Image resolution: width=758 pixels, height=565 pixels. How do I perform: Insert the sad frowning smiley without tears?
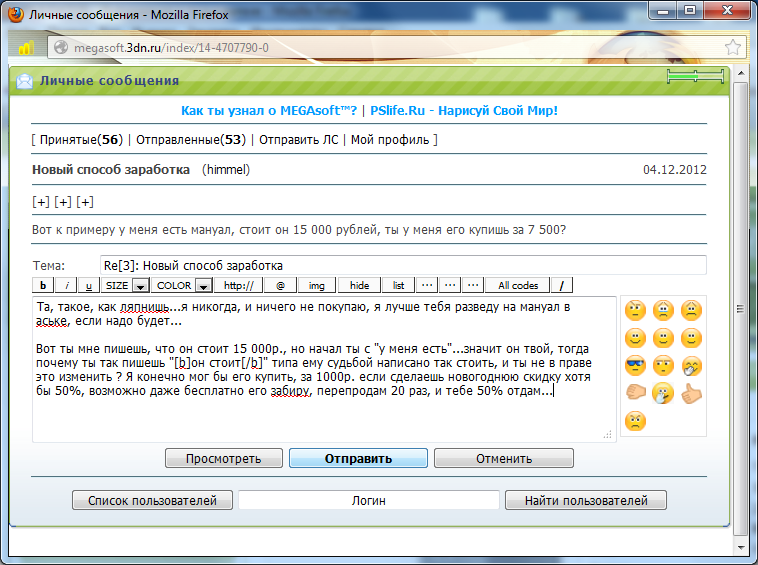(691, 310)
